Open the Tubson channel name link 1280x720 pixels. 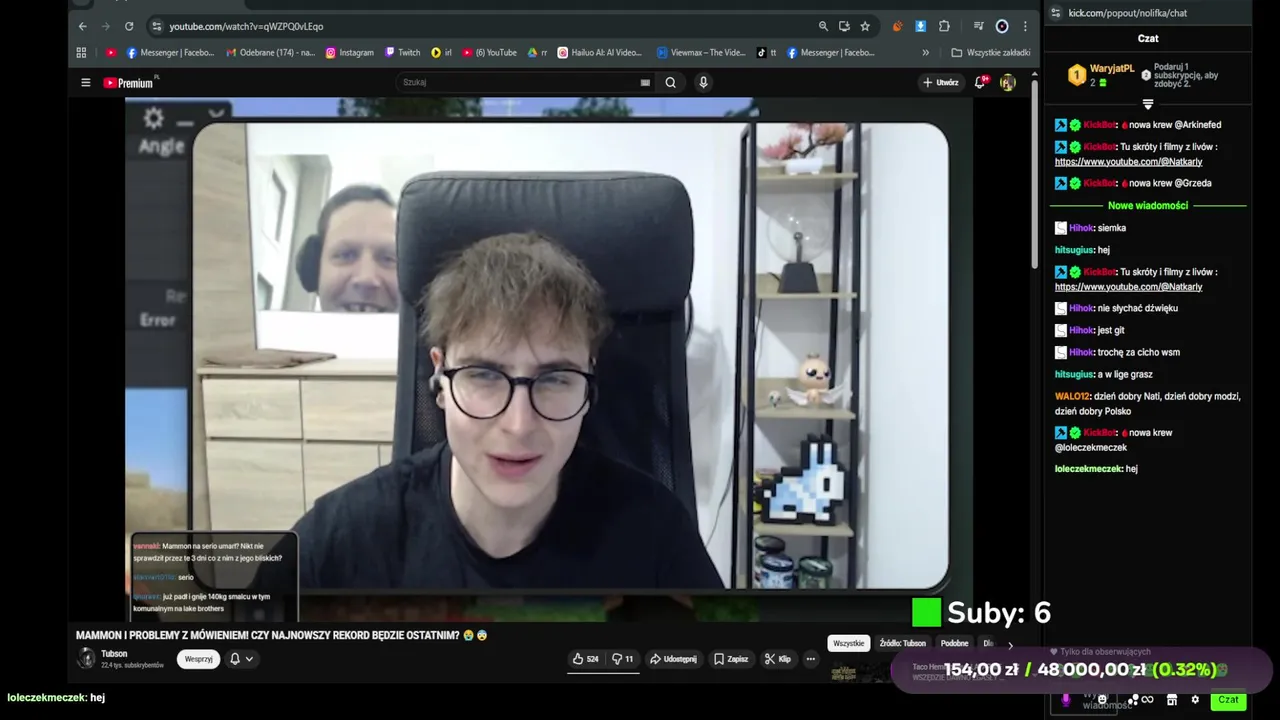[114, 654]
